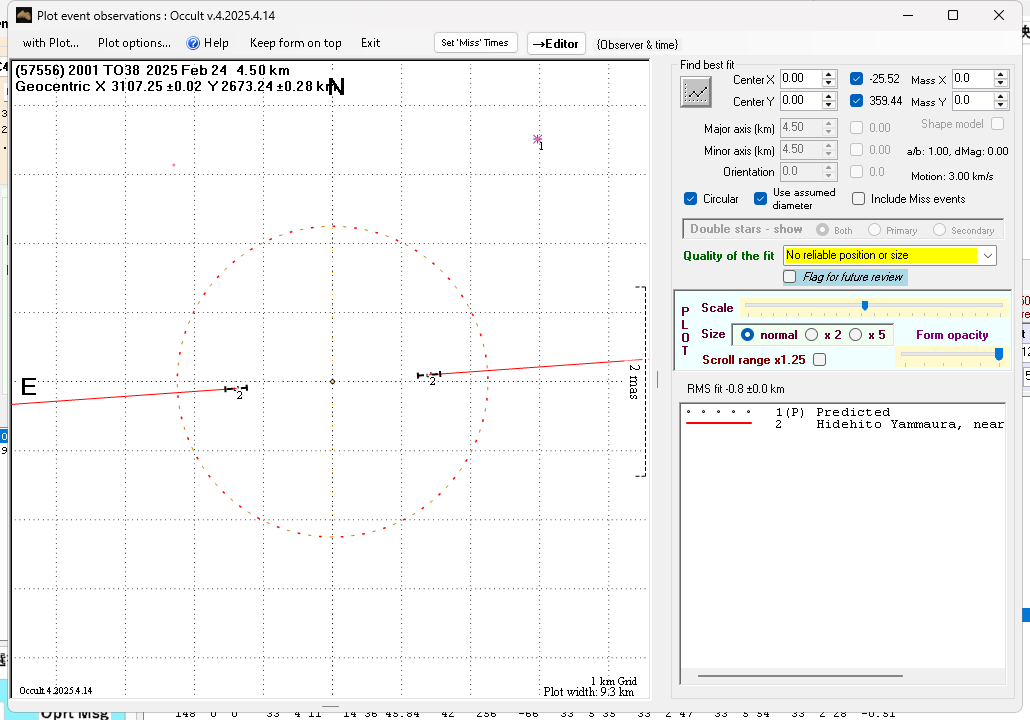
Task: Enable Include Miss events checkbox
Action: click(x=858, y=199)
